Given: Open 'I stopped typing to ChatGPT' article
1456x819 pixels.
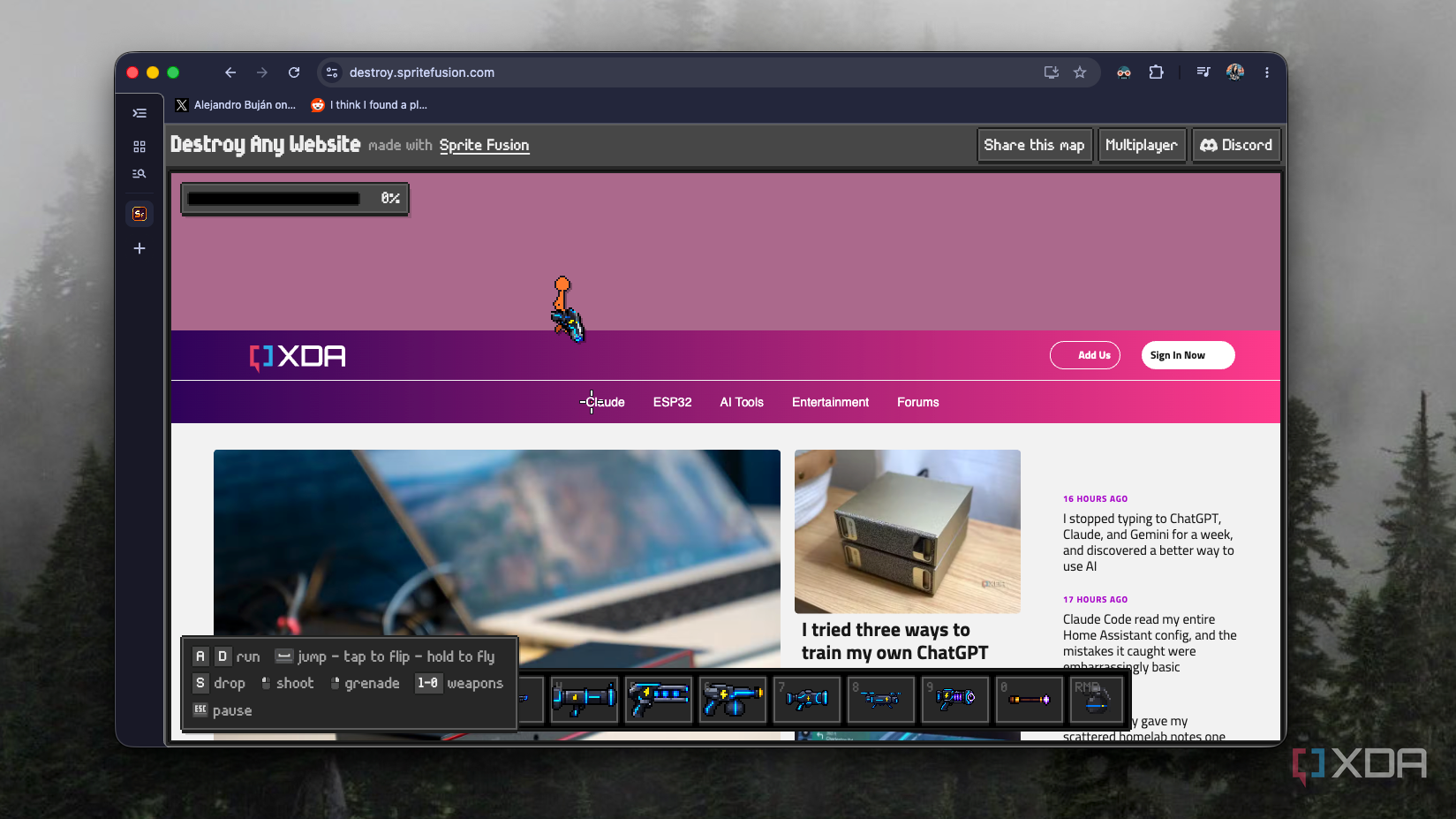Looking at the screenshot, I should pyautogui.click(x=1148, y=542).
